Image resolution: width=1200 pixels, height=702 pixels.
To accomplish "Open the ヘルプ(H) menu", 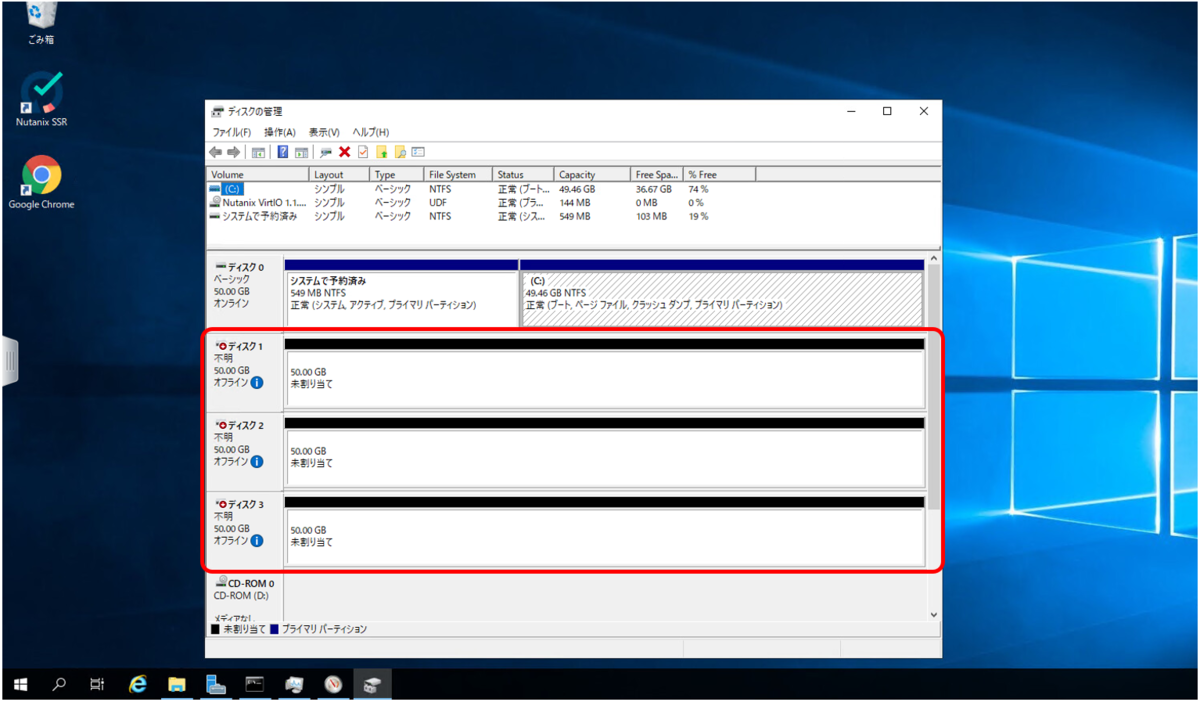I will (x=370, y=132).
